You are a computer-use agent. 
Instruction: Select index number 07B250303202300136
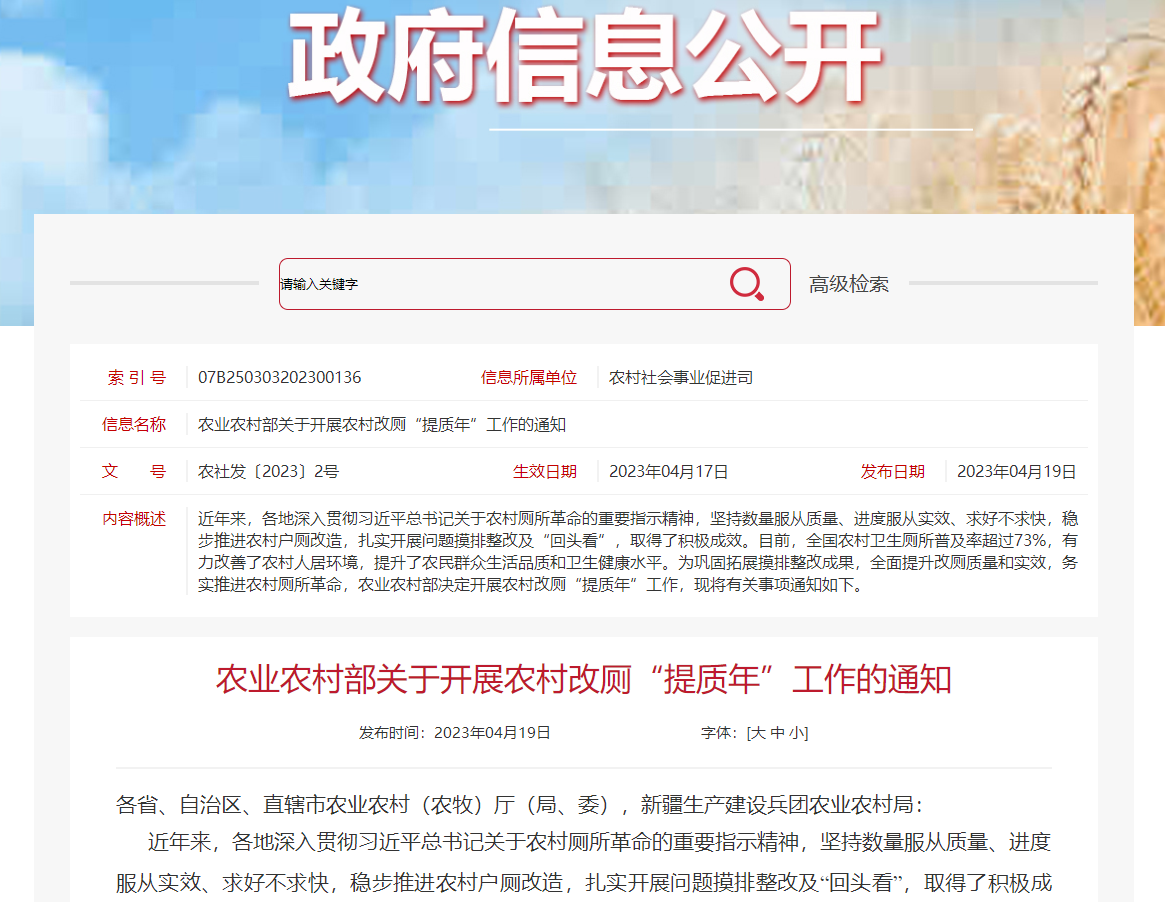(x=280, y=378)
